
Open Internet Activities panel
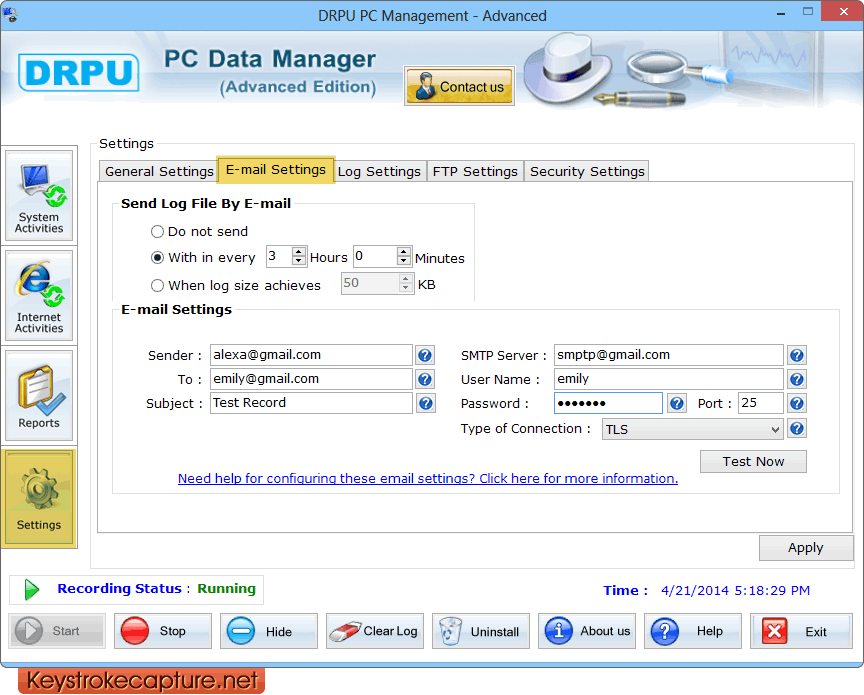tap(39, 295)
